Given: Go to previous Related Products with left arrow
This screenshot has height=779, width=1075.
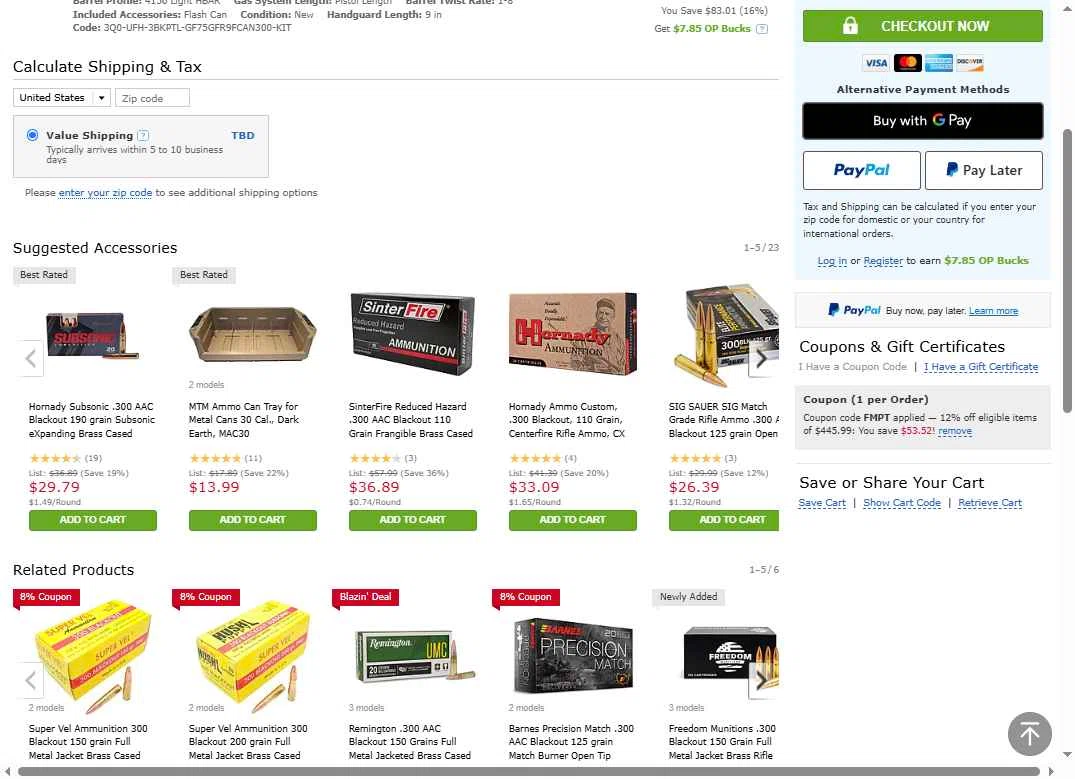Looking at the screenshot, I should (x=31, y=680).
